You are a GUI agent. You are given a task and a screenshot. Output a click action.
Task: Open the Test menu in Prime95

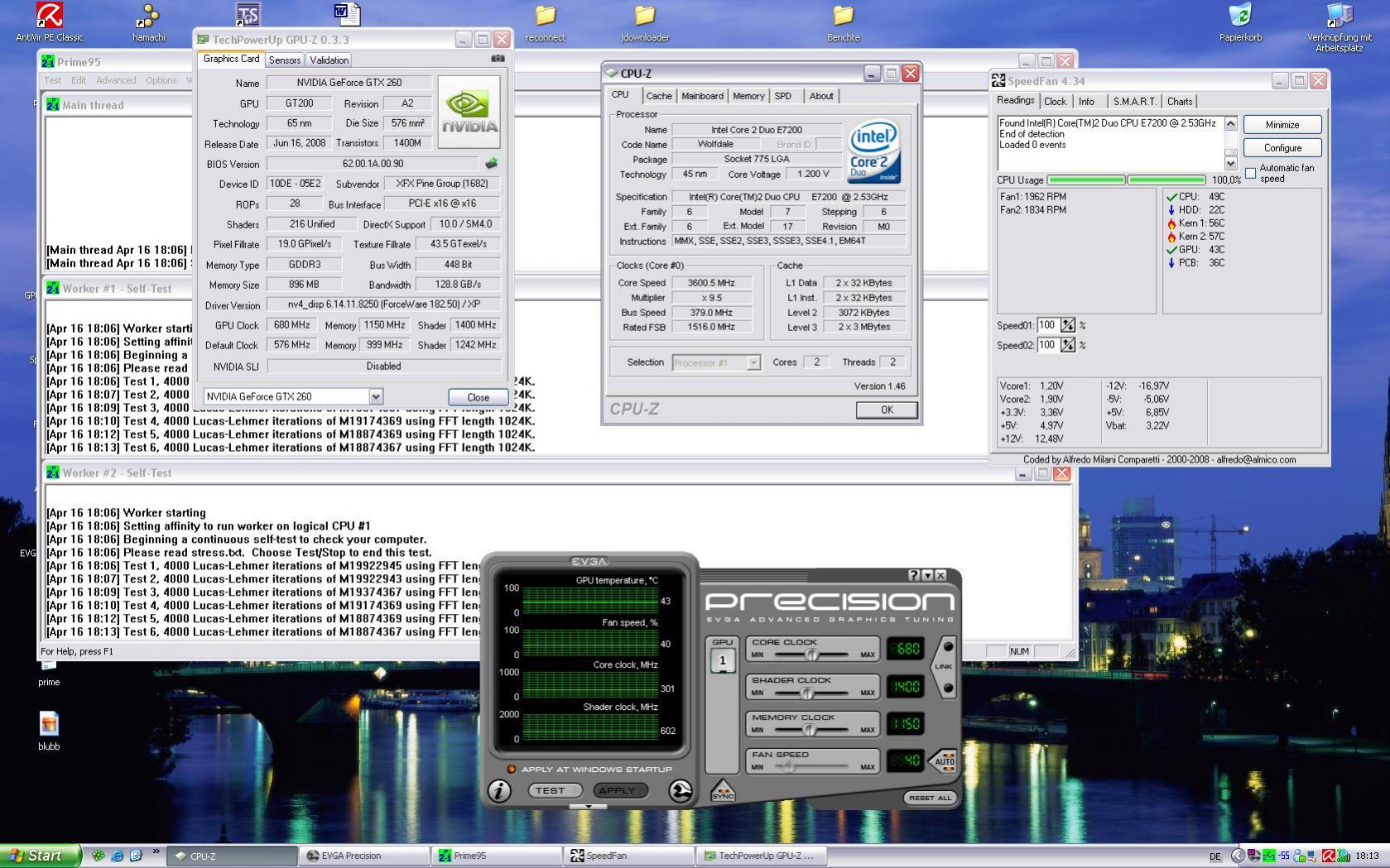[x=53, y=80]
